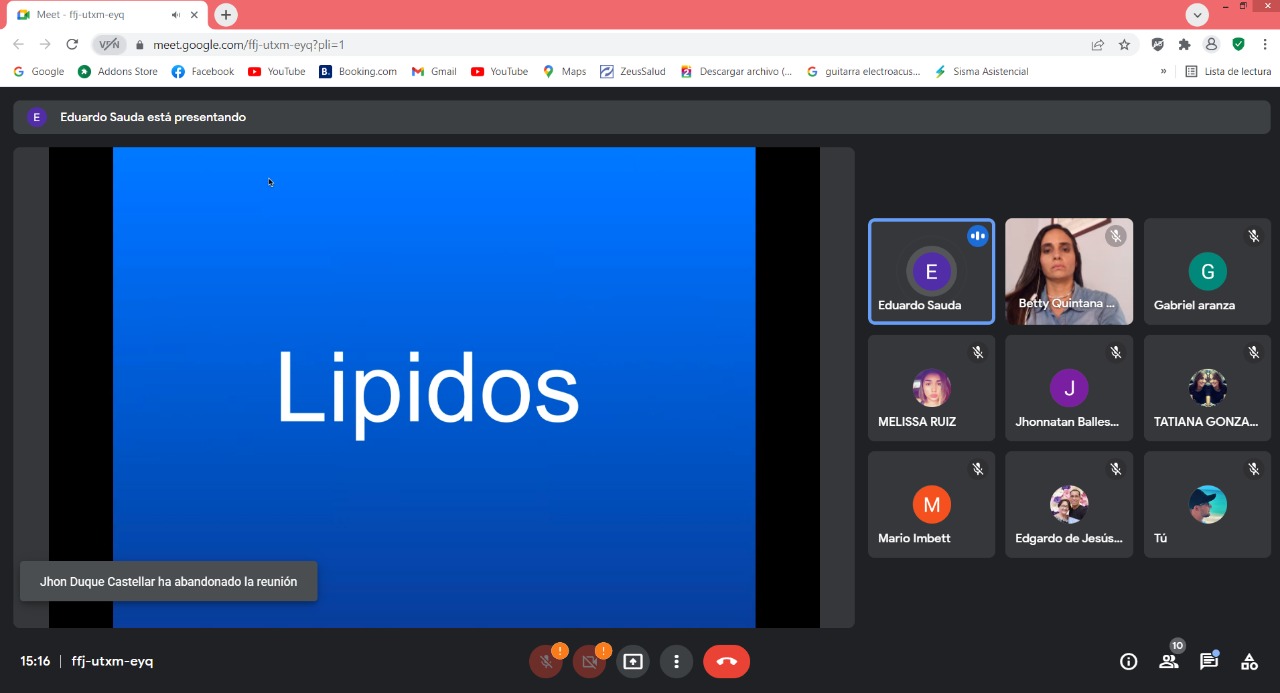This screenshot has width=1280, height=693.
Task: Open the tab search dropdown arrow
Action: coord(1197,15)
